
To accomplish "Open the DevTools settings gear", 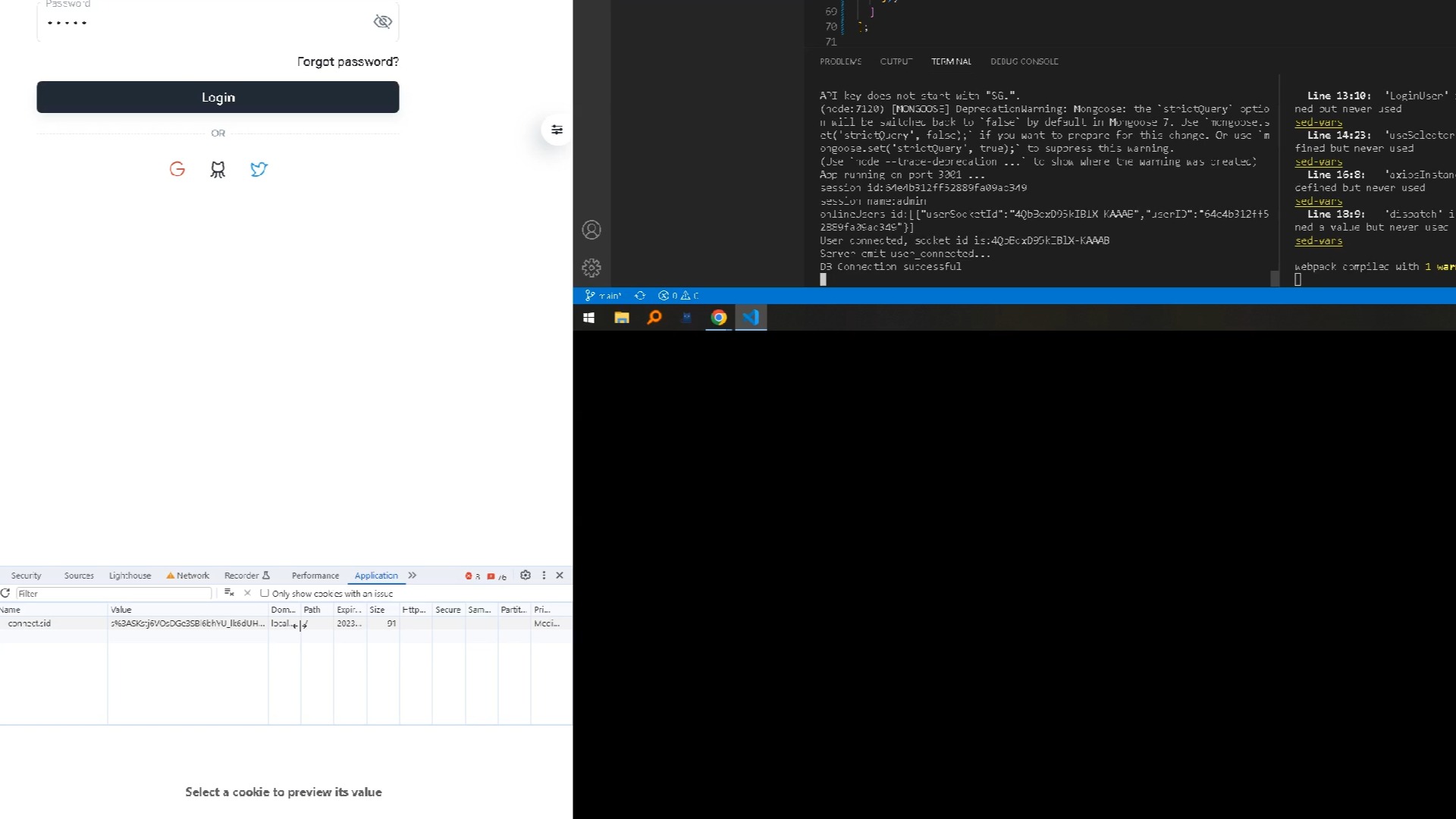I will (x=526, y=576).
